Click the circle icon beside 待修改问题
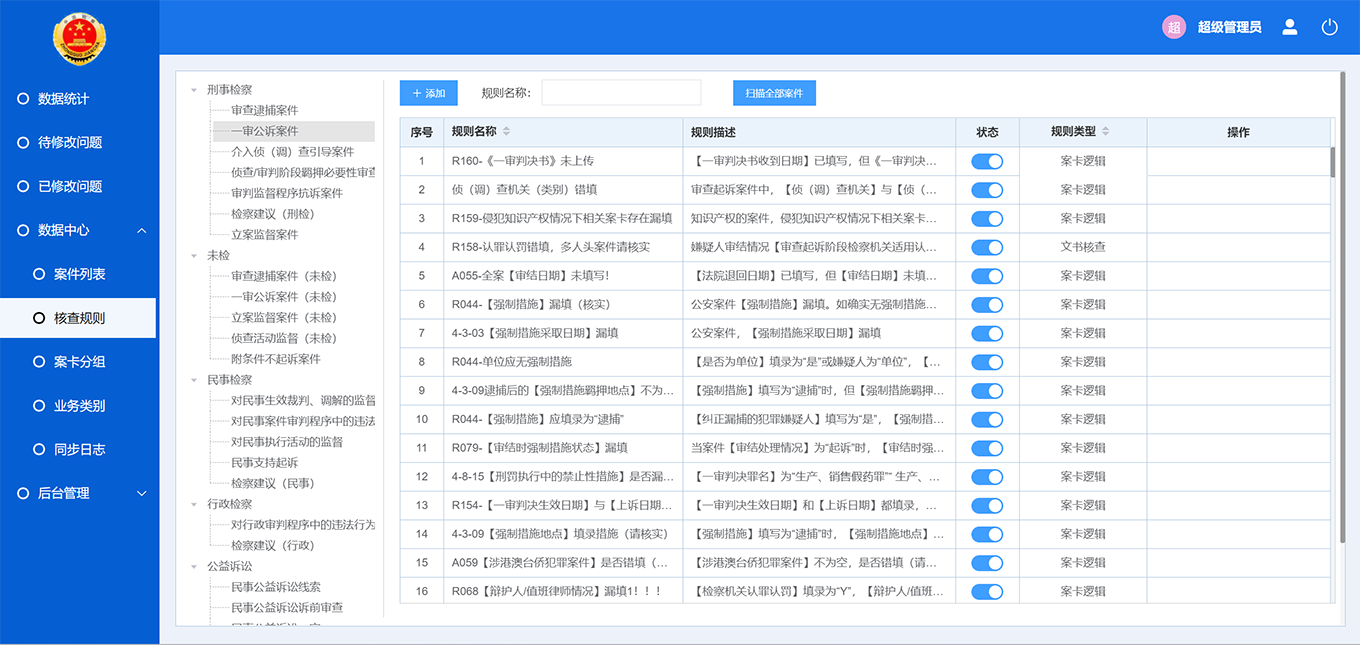The image size is (1360, 645). (x=24, y=143)
